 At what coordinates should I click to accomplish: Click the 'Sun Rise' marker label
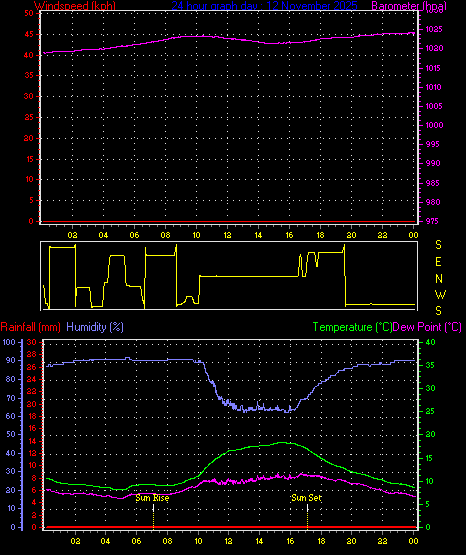click(x=153, y=498)
